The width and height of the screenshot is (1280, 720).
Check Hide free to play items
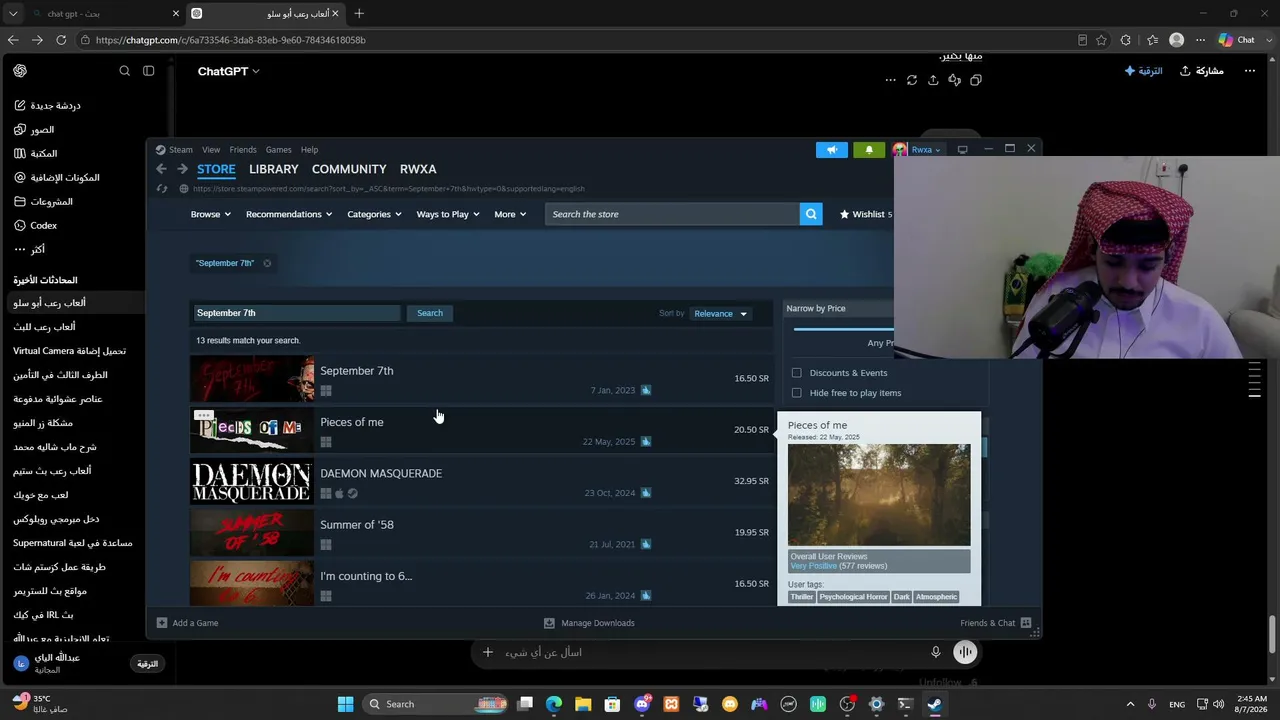tap(797, 393)
